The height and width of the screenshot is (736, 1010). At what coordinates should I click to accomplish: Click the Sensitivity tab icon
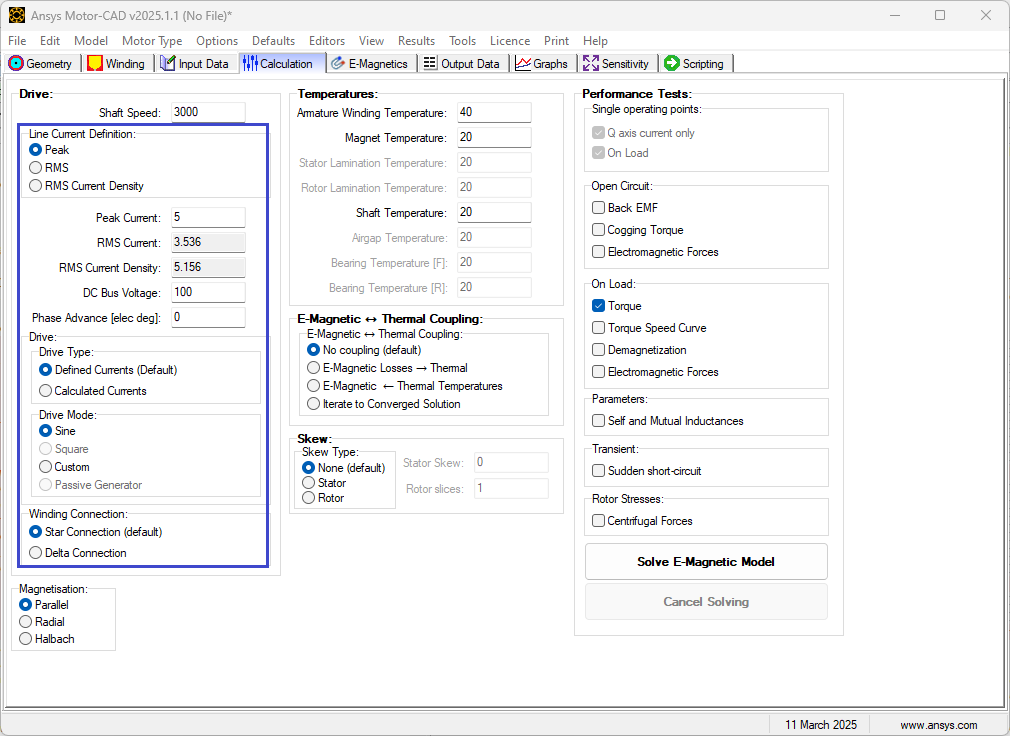[591, 63]
